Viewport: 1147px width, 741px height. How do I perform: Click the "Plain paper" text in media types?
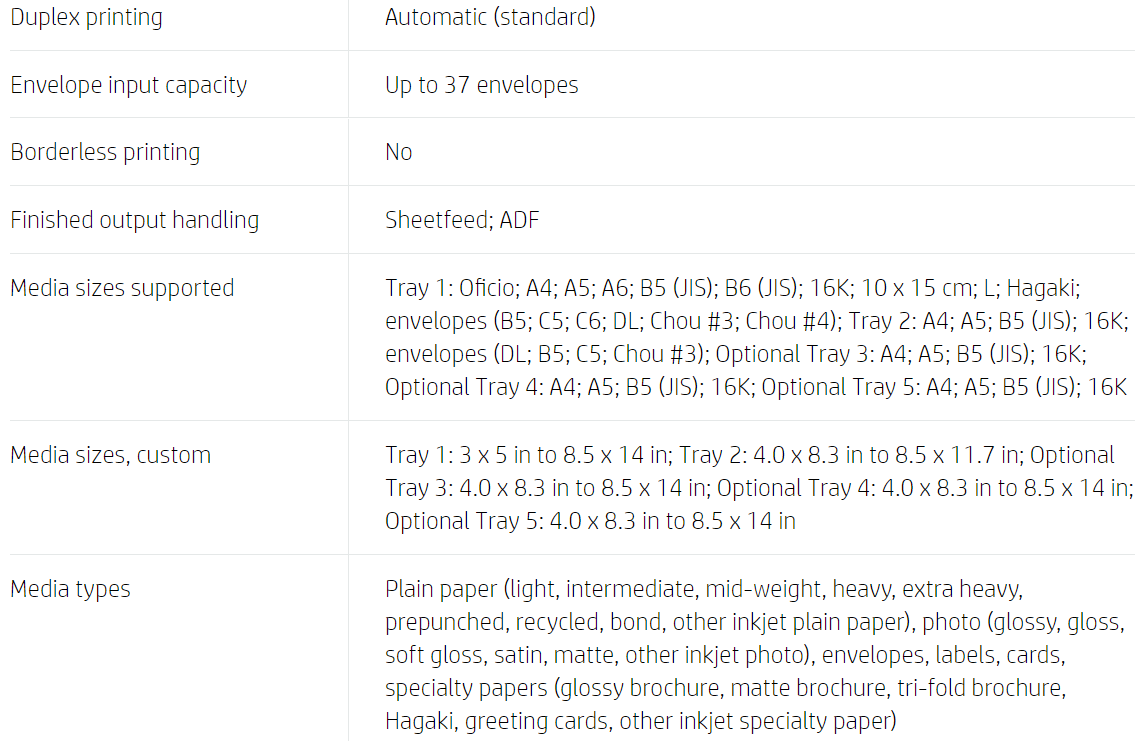tap(441, 589)
